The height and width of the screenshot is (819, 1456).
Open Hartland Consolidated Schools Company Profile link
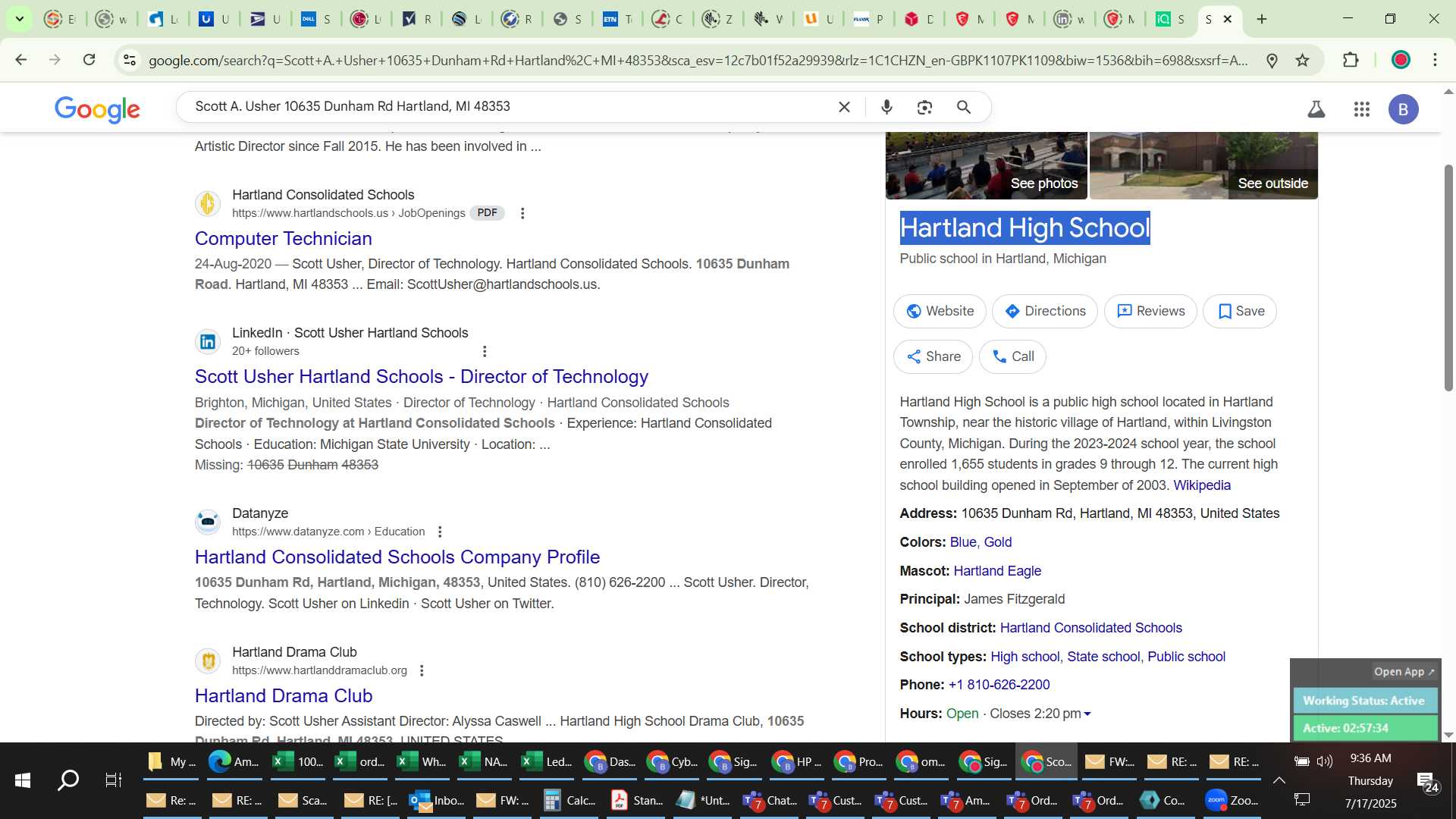397,557
